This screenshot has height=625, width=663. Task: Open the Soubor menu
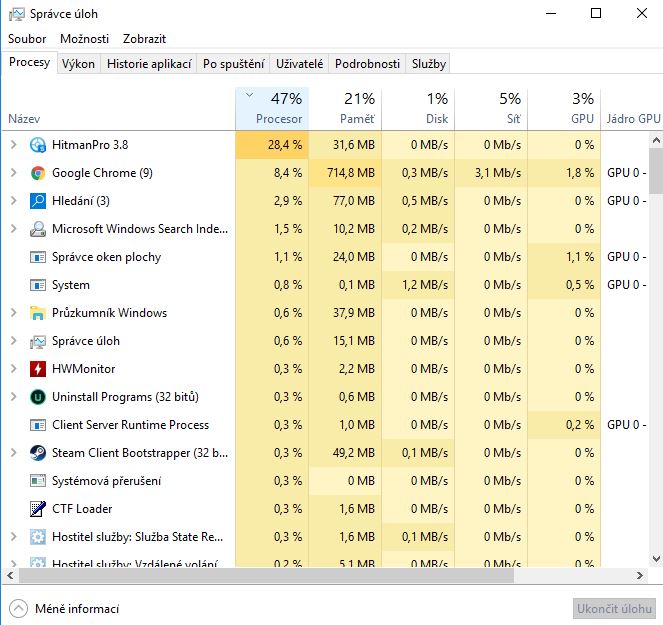click(27, 39)
